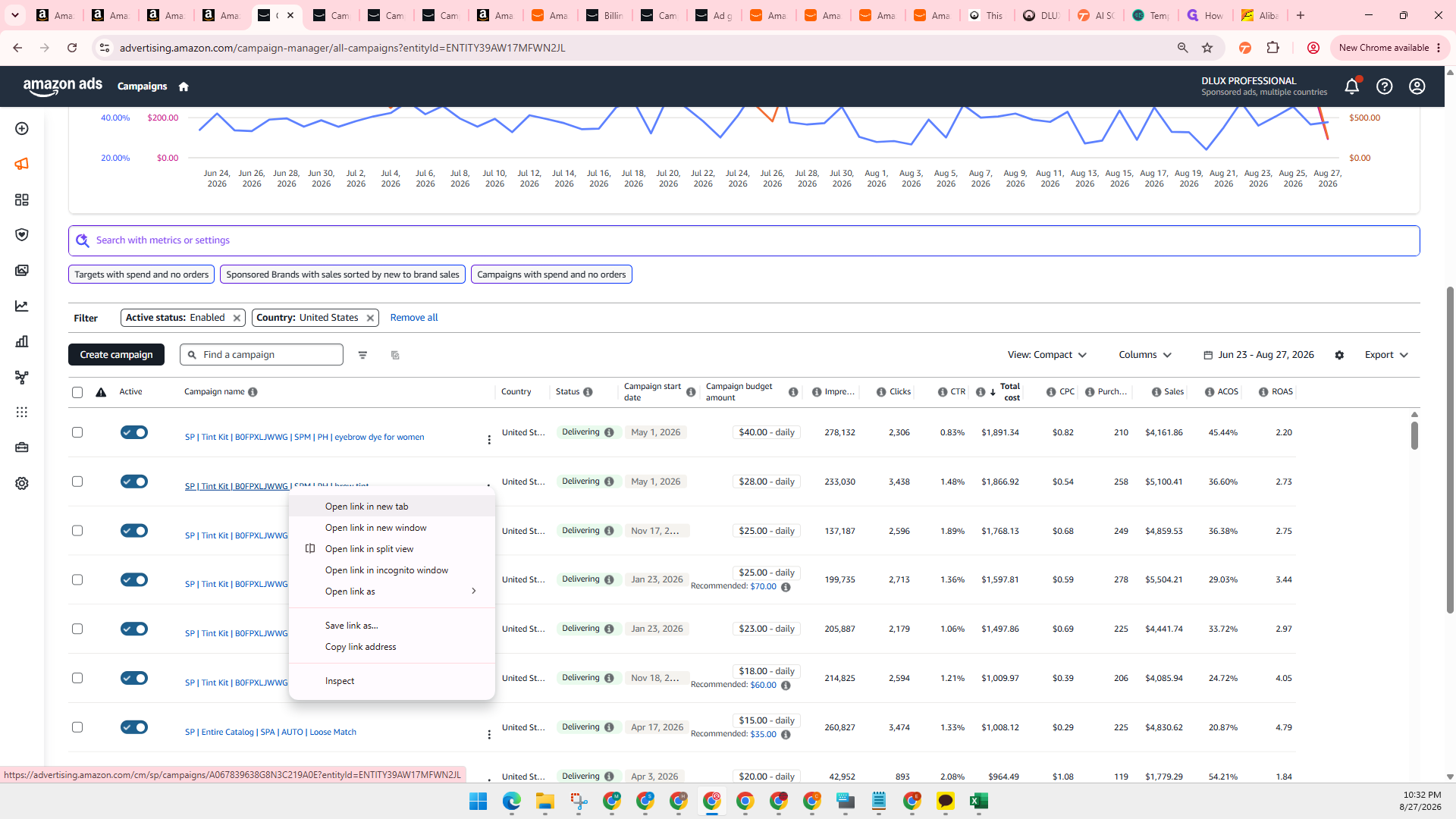Click the Find a campaign search box
This screenshot has height=819, width=1456.
[262, 355]
